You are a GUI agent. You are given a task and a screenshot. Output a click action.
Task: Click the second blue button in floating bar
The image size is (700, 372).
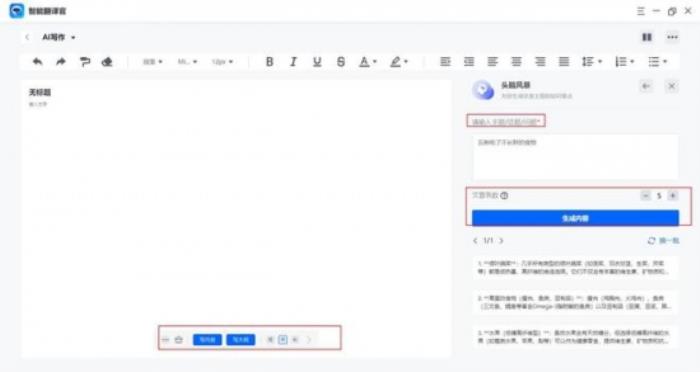(241, 340)
